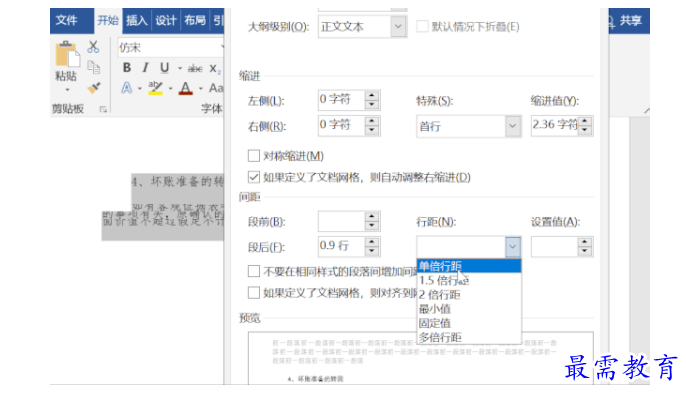The height and width of the screenshot is (399, 686).
Task: Click the 仿宋 font name box
Action: pyautogui.click(x=170, y=47)
